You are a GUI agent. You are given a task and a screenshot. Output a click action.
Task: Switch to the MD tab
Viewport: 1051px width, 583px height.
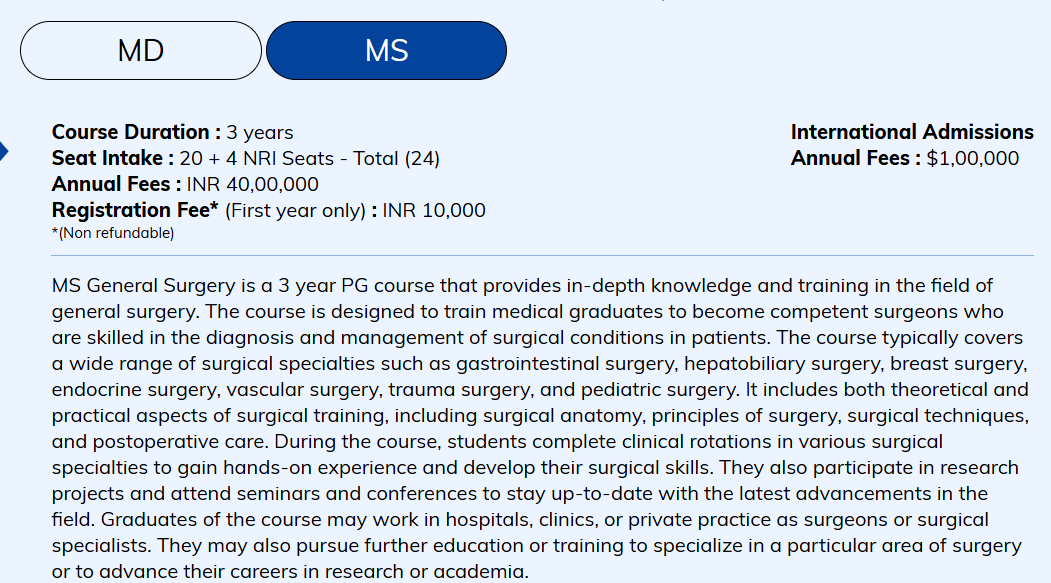141,50
